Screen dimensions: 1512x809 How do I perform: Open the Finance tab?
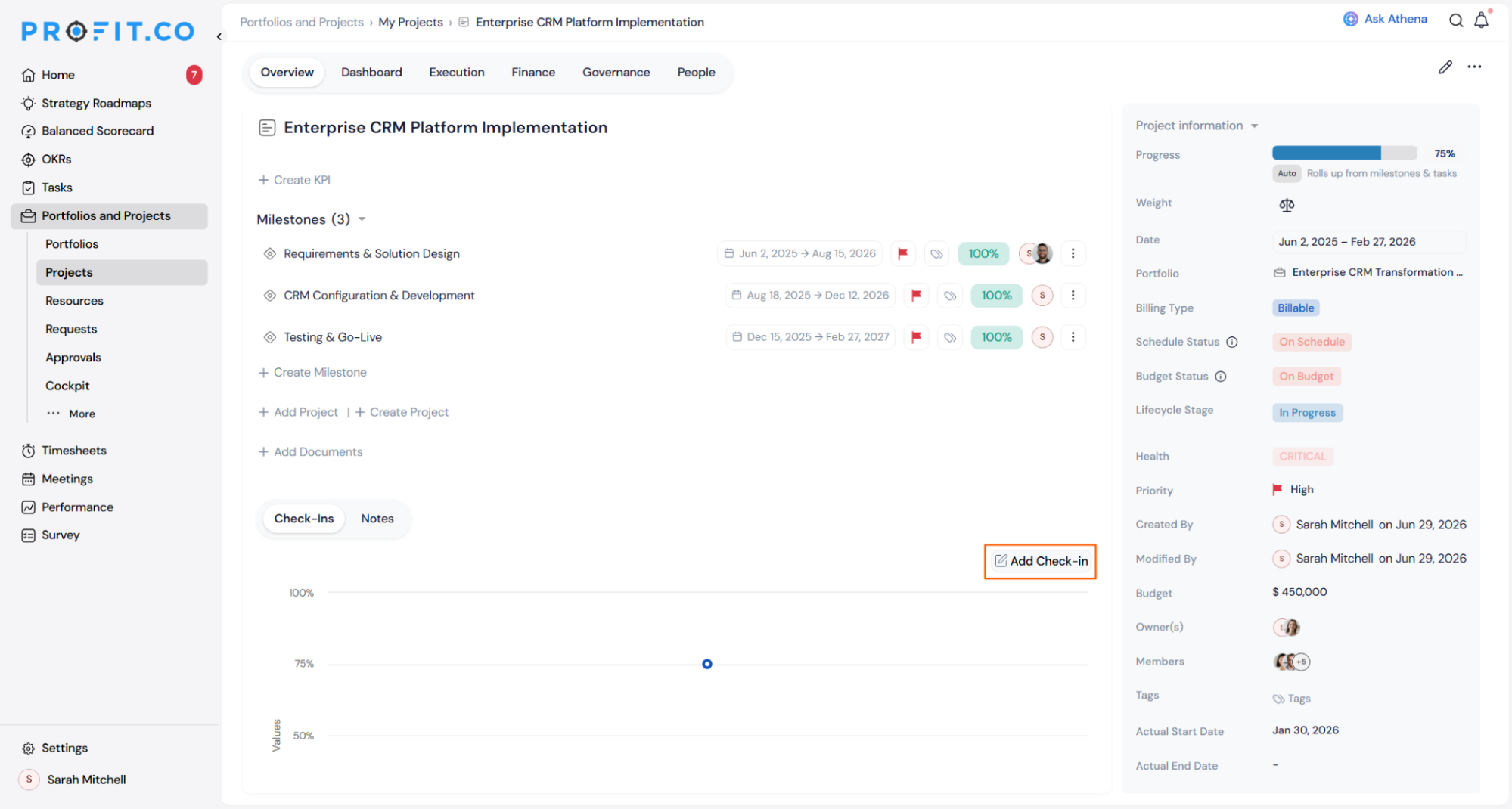click(533, 73)
